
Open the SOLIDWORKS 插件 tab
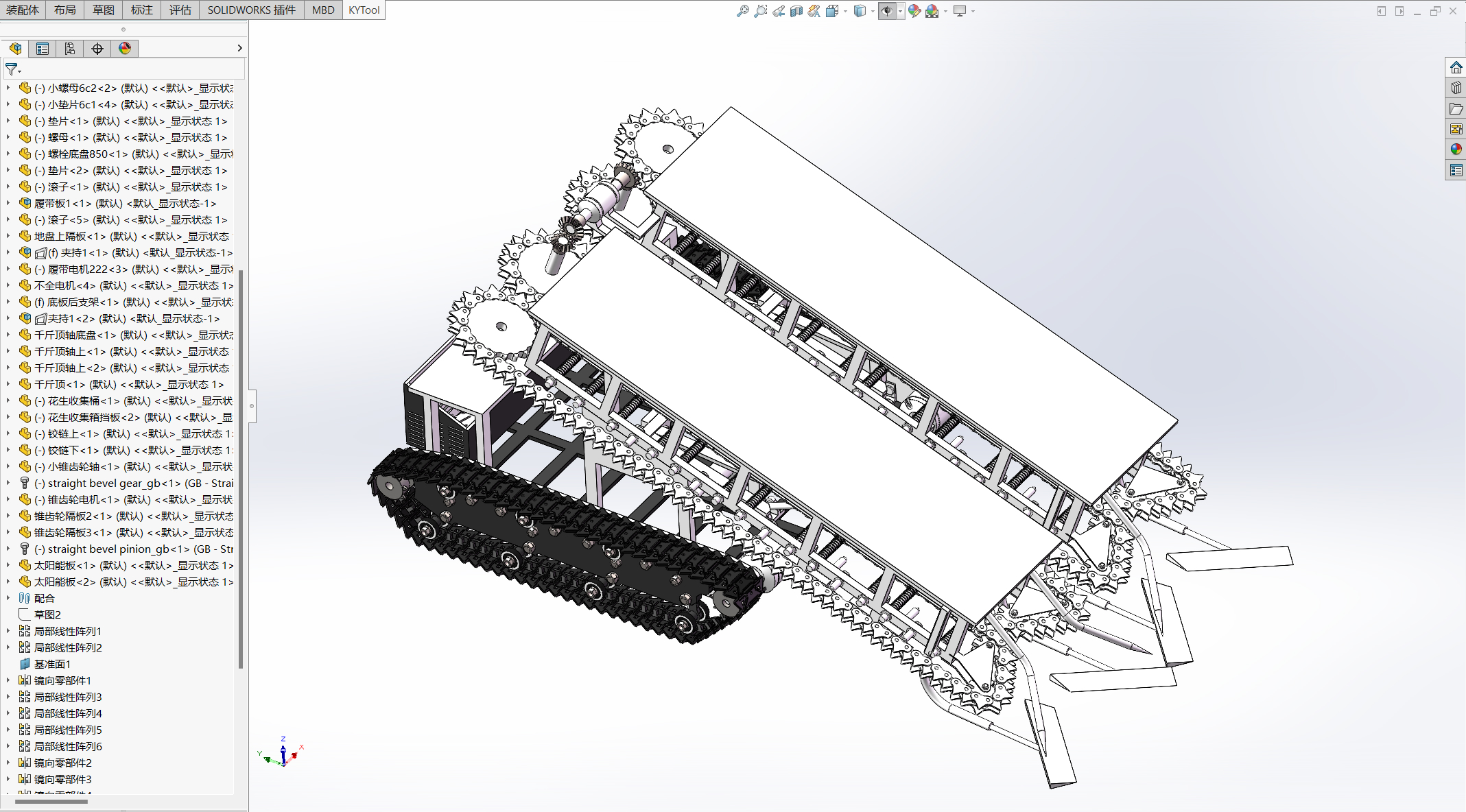[252, 10]
